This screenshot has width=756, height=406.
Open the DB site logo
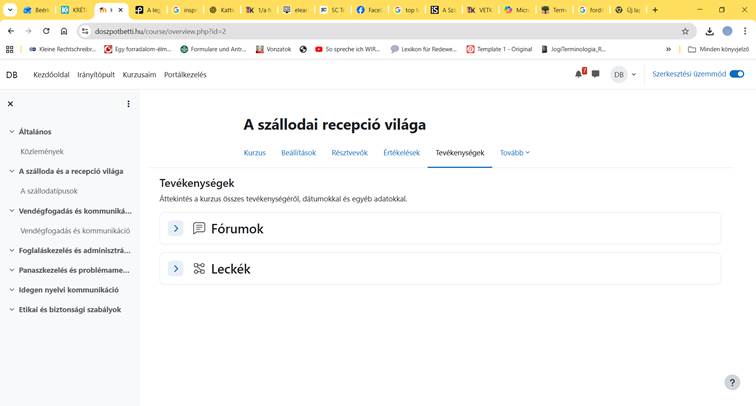point(12,75)
